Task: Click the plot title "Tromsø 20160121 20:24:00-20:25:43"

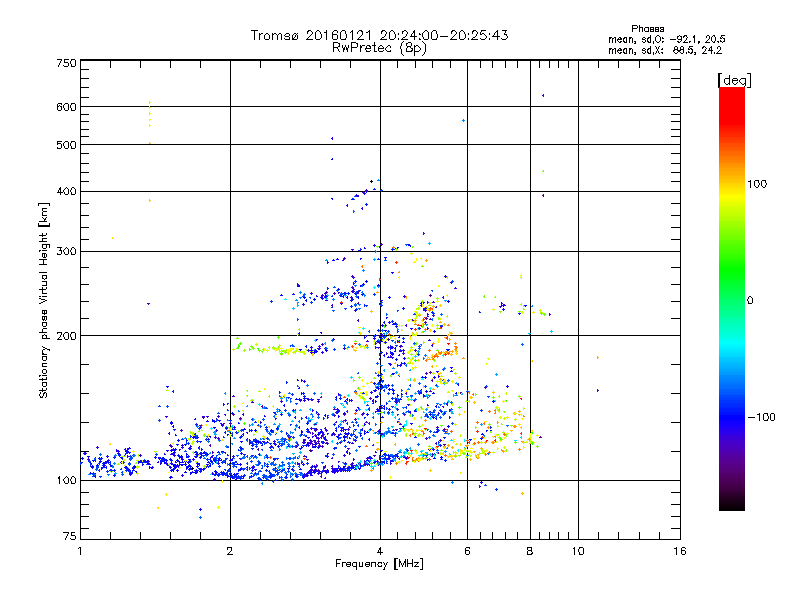Action: point(380,35)
